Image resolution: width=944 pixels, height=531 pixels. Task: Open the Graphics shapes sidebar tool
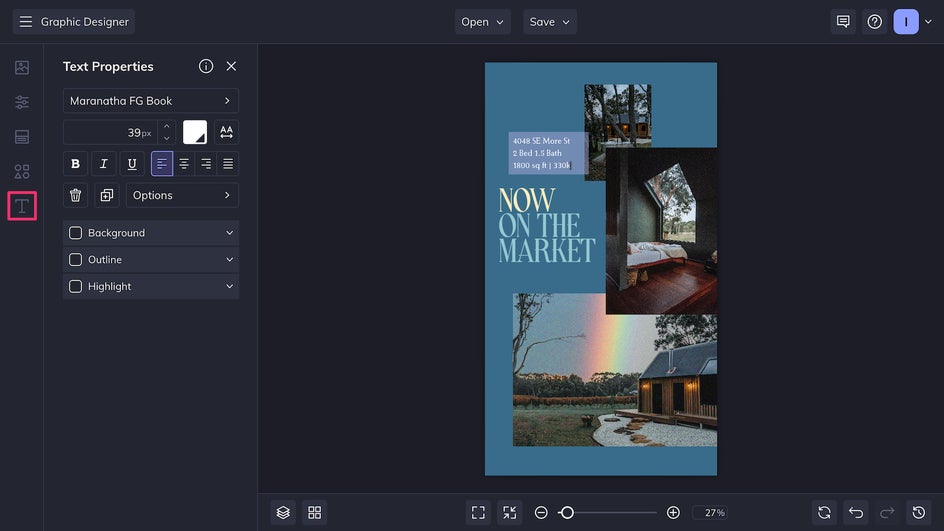[22, 172]
